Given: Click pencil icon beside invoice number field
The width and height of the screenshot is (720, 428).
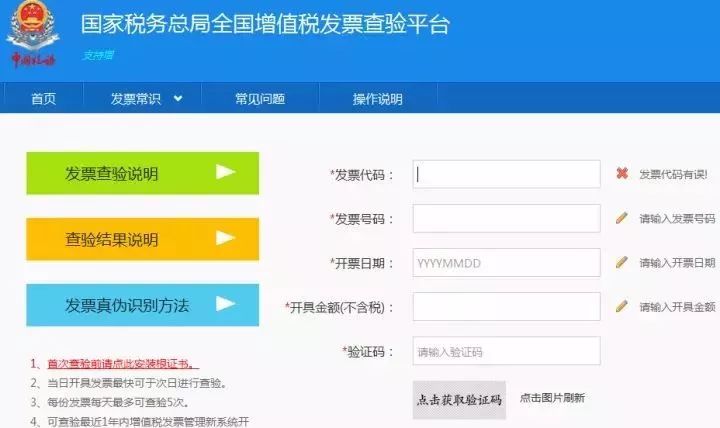Looking at the screenshot, I should 621,218.
